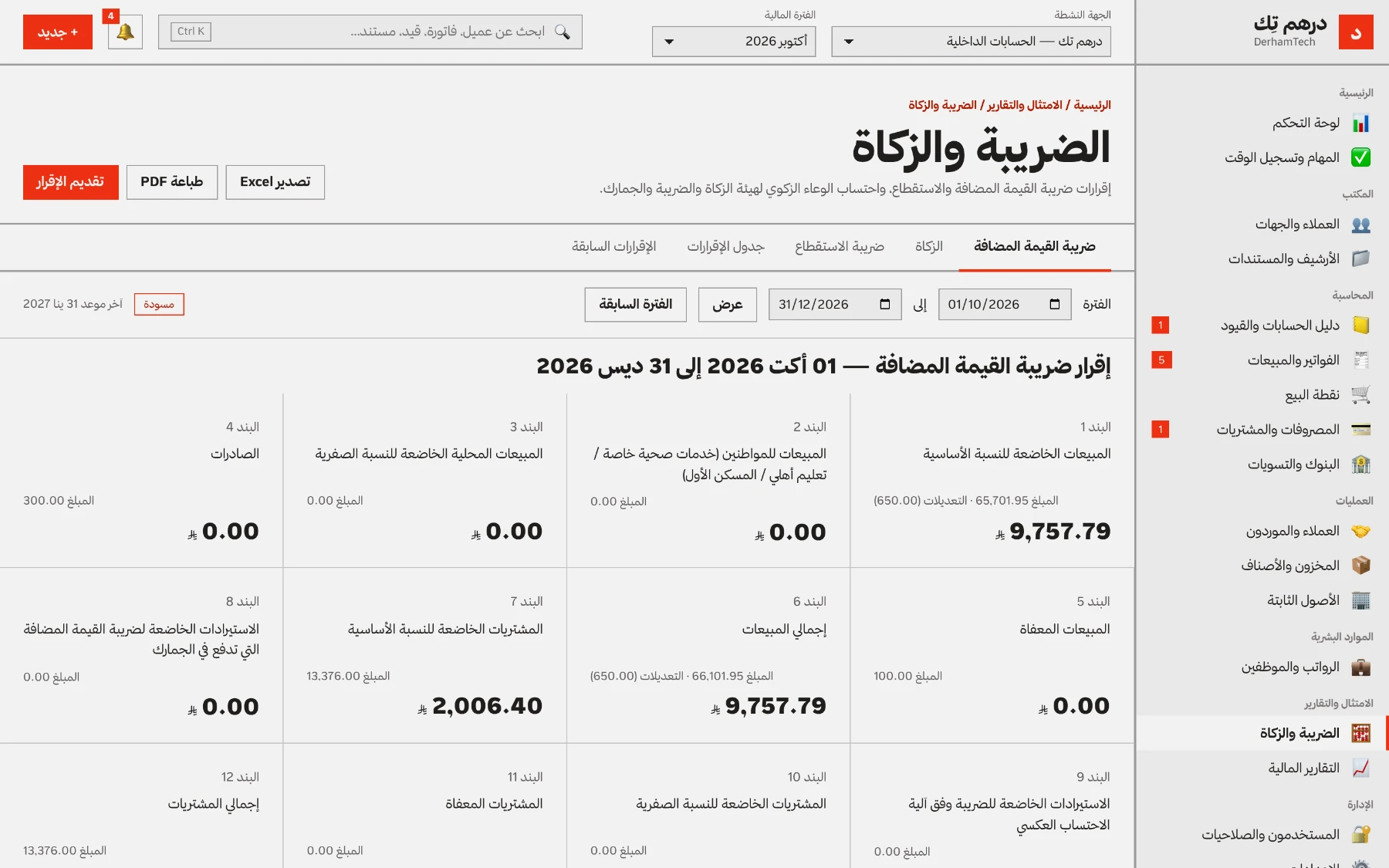Image resolution: width=1389 pixels, height=868 pixels.
Task: Click the banks building icon
Action: pyautogui.click(x=1360, y=464)
